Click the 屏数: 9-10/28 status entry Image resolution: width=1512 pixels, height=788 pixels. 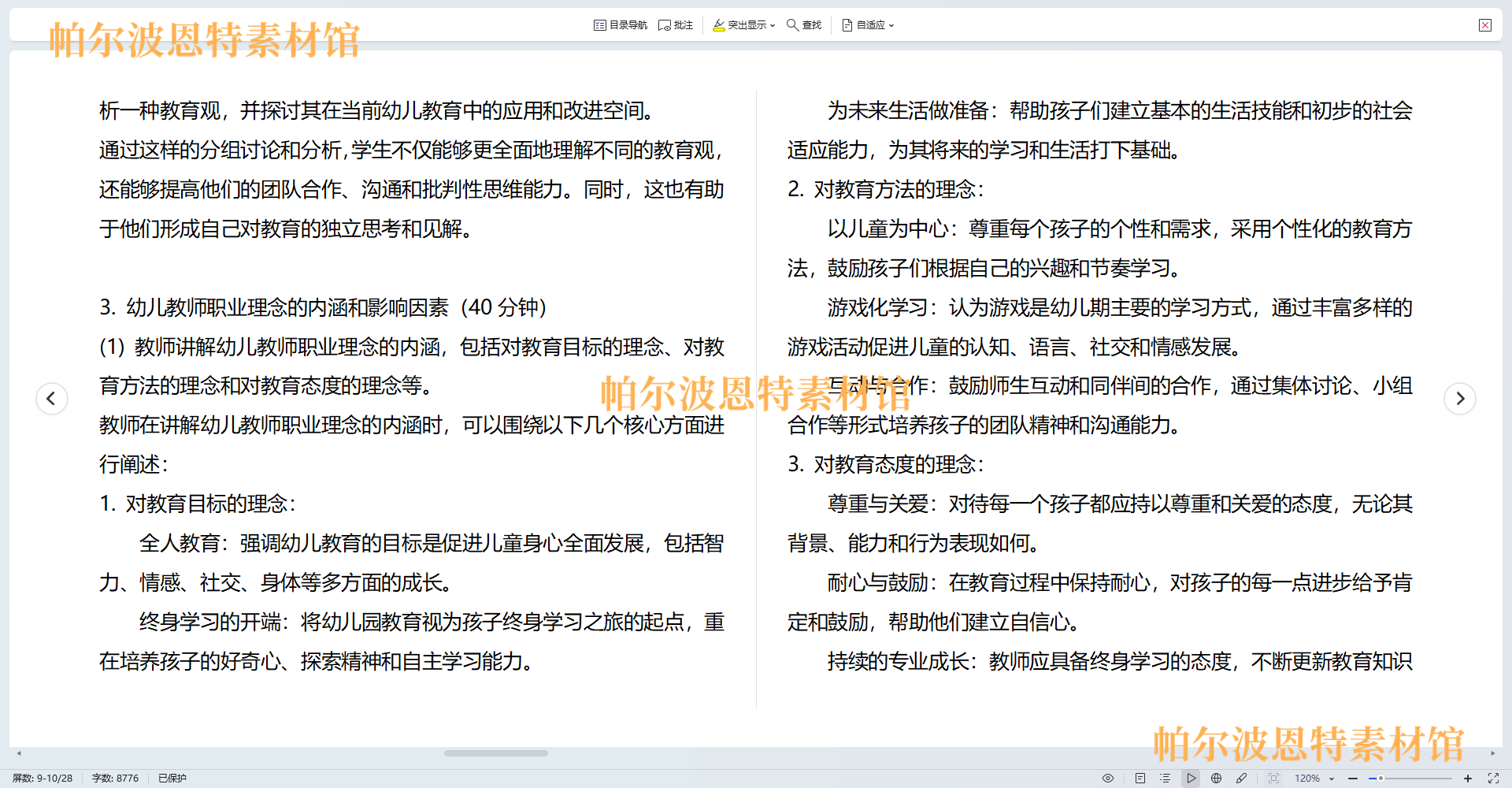point(43,778)
